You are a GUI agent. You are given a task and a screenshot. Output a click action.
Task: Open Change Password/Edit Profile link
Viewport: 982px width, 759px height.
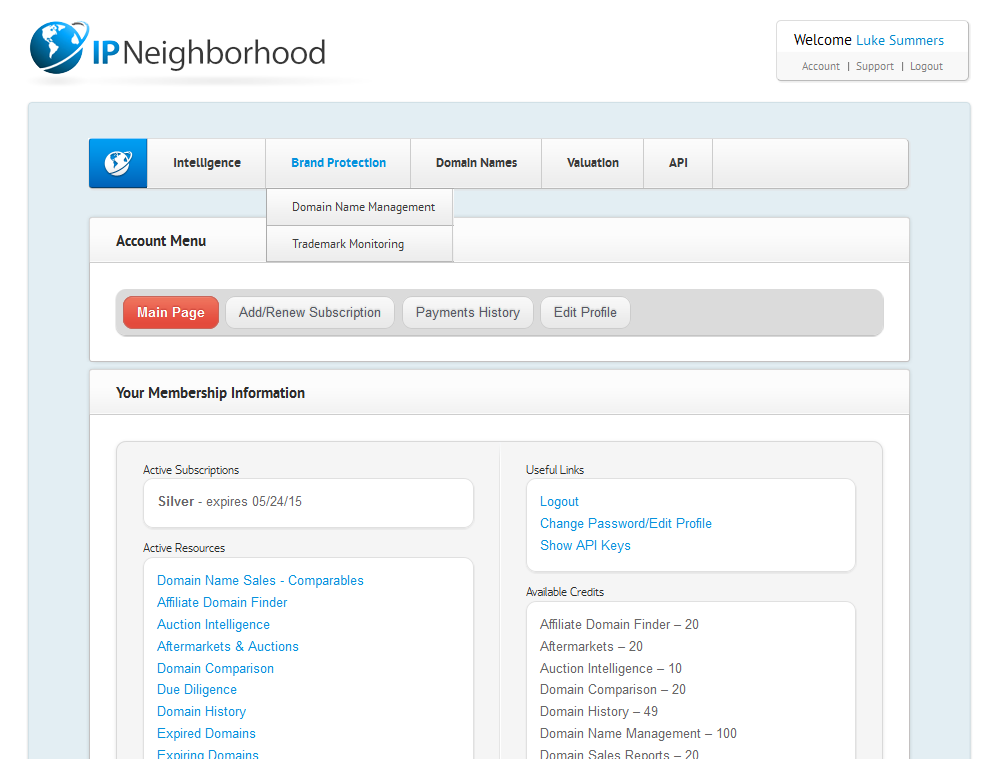coord(626,523)
